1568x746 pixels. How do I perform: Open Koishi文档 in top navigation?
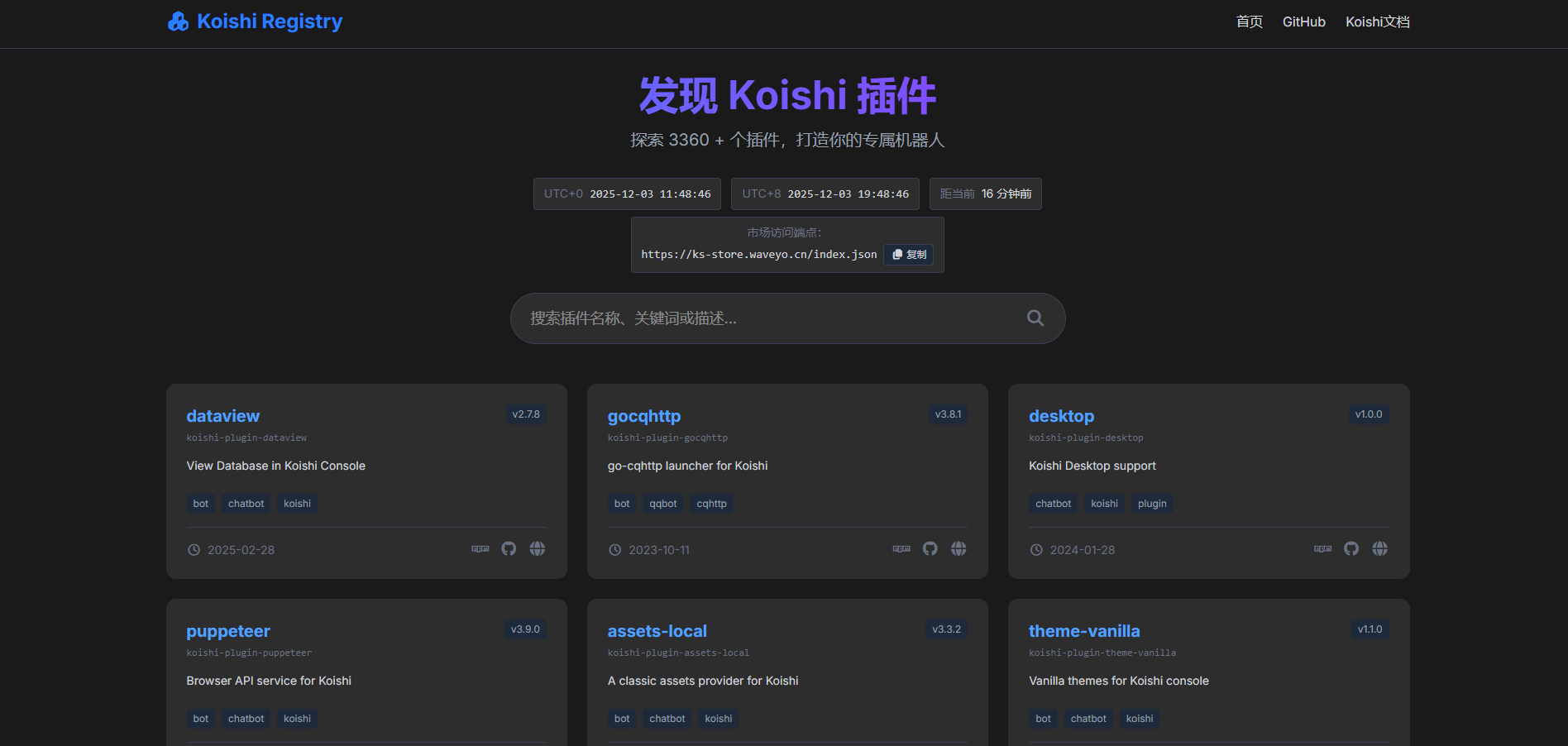pos(1377,22)
